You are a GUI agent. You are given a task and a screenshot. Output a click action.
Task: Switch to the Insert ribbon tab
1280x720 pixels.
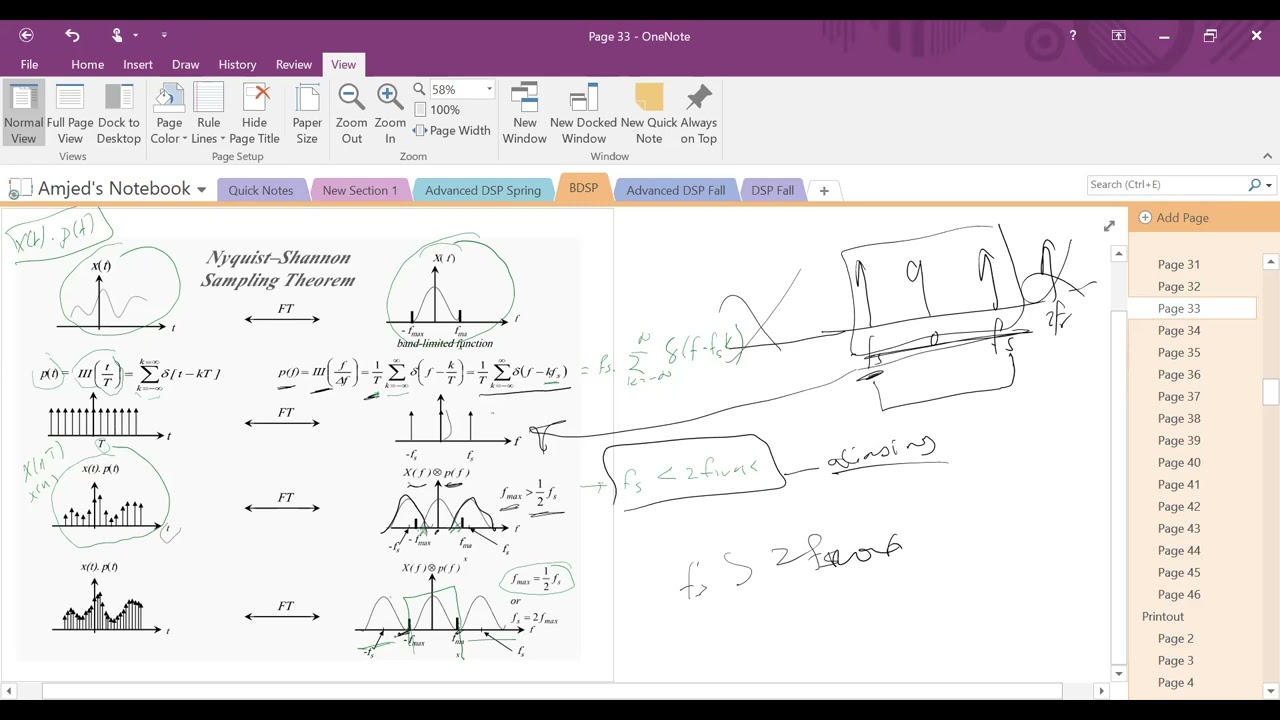[x=138, y=64]
